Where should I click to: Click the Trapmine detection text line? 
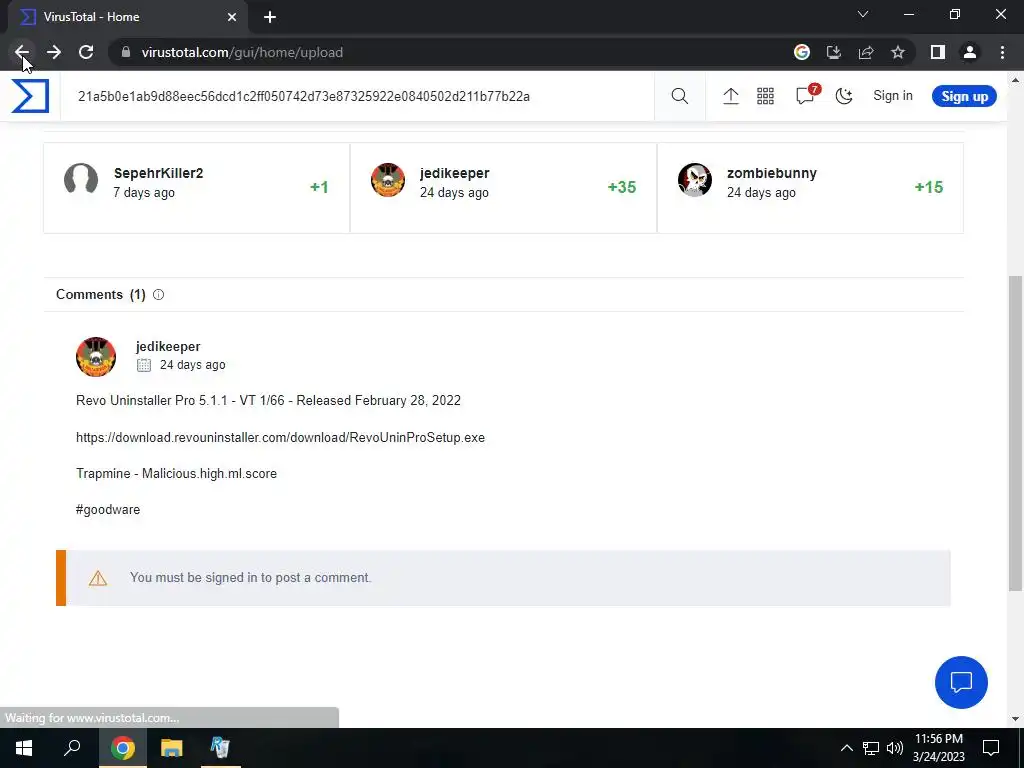click(x=176, y=473)
